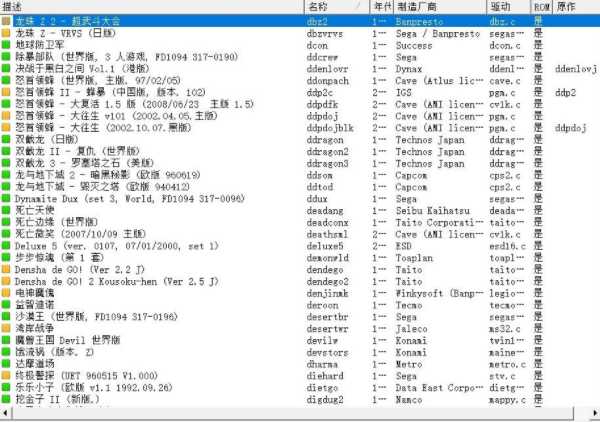Click the name cell dbzvrvs
The image size is (600, 422).
click(324, 34)
